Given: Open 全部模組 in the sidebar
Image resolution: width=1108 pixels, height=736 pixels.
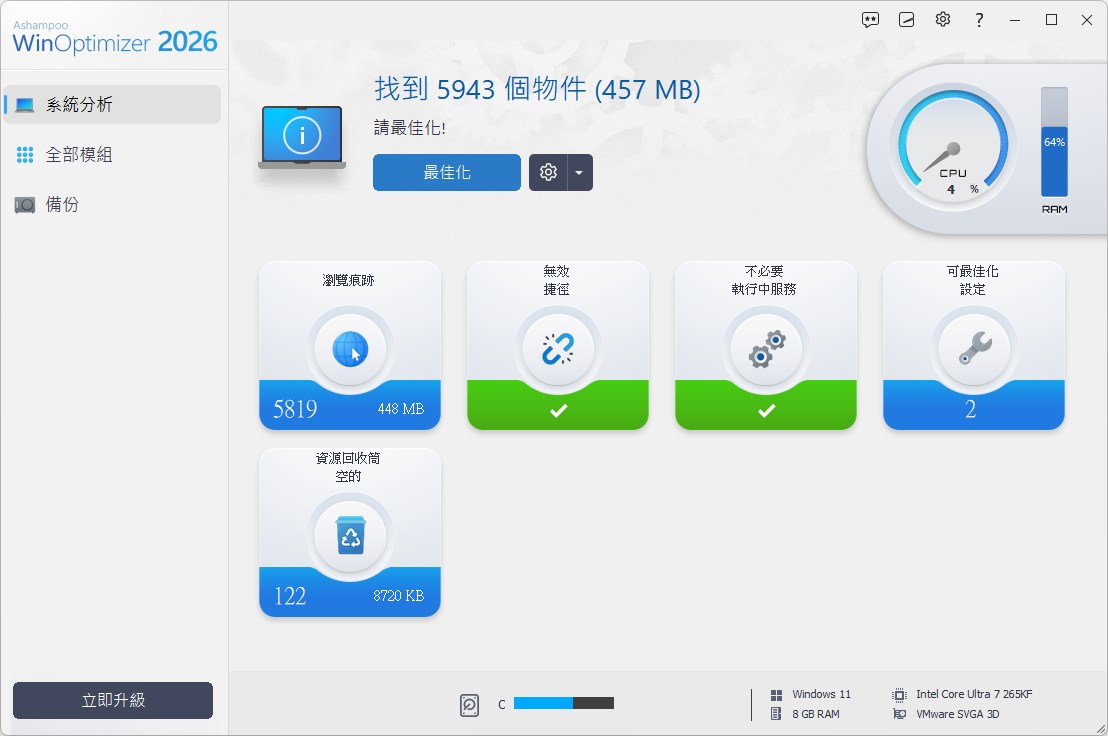Looking at the screenshot, I should pos(112,155).
